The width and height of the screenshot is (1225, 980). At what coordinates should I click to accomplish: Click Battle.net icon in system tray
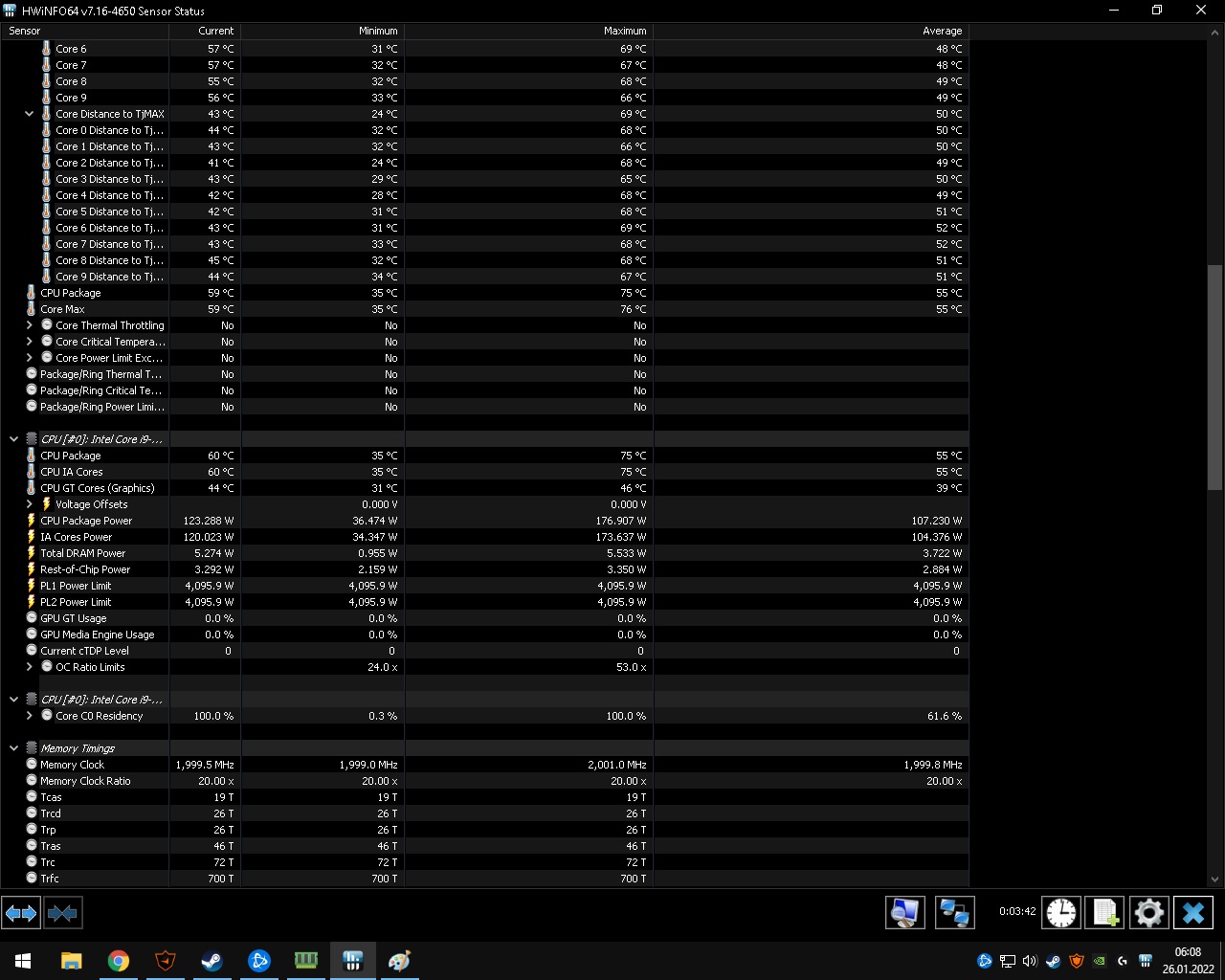tap(984, 961)
